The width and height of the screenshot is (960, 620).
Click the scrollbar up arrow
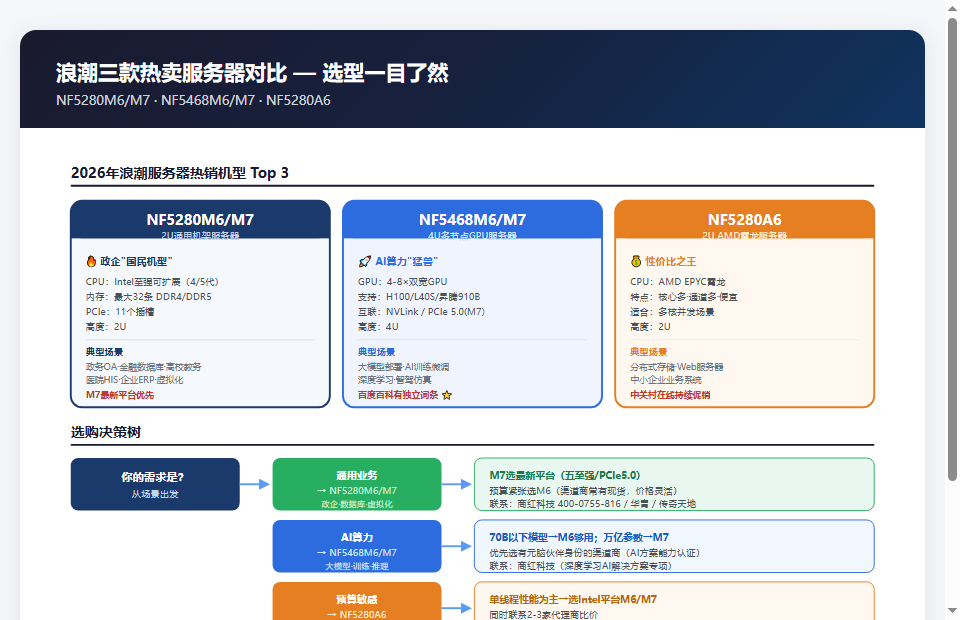click(x=952, y=8)
